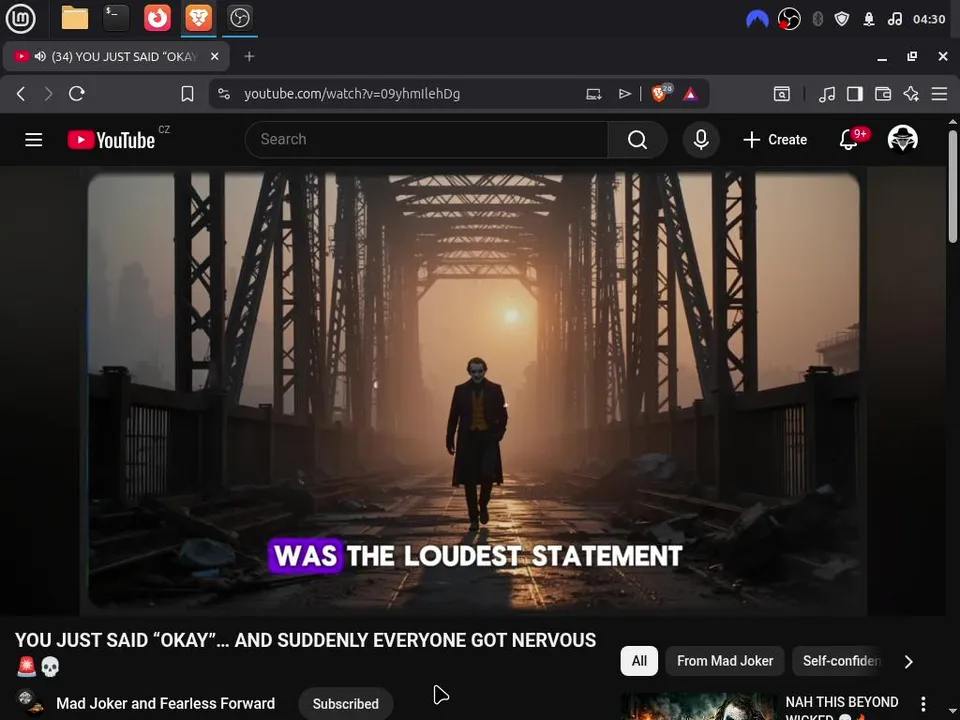
Task: Click the install app icon in address bar
Action: click(x=593, y=94)
